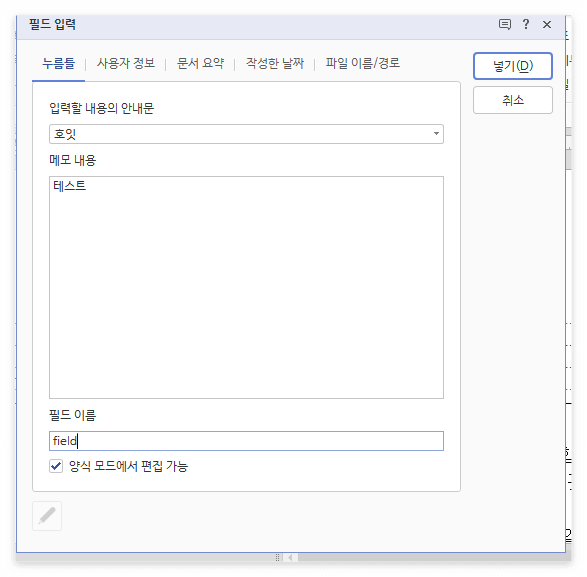Click the 넣기(D) button
Viewport: 587px width, 577px height.
pos(513,66)
